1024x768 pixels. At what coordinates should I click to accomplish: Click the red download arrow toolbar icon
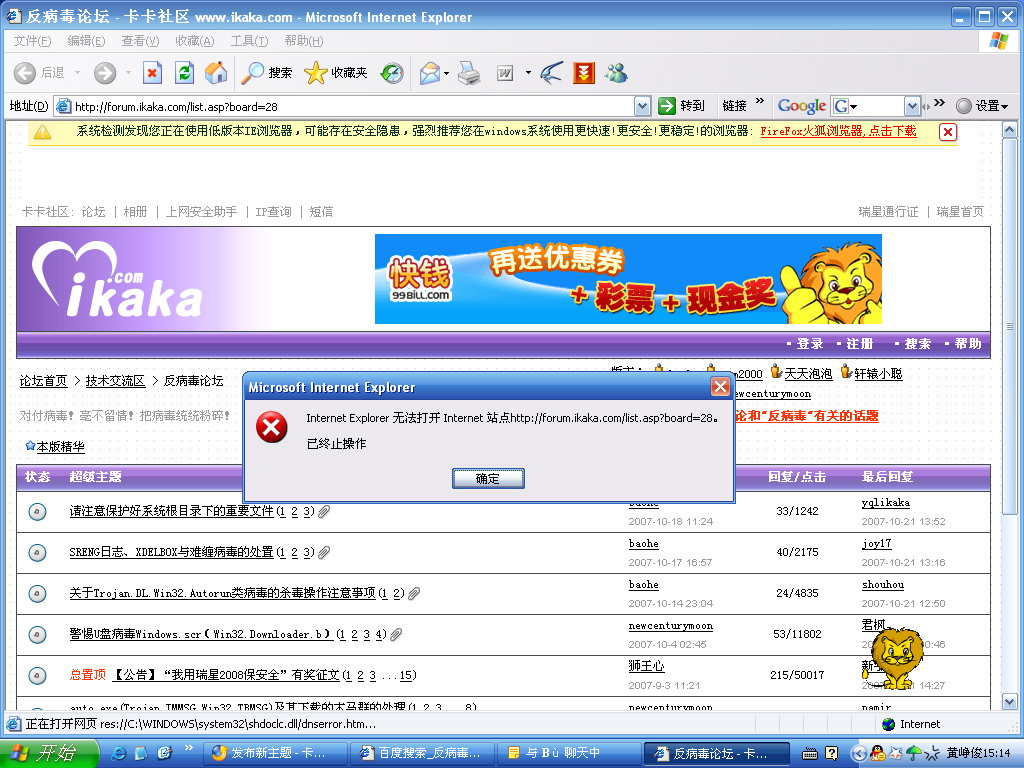tap(584, 72)
